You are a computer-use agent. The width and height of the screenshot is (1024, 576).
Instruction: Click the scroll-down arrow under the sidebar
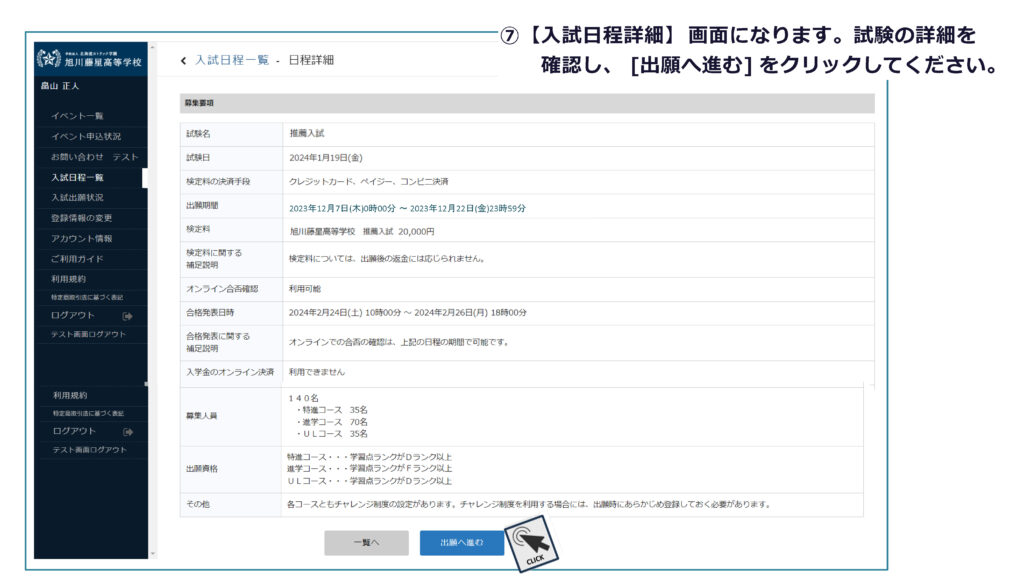152,552
